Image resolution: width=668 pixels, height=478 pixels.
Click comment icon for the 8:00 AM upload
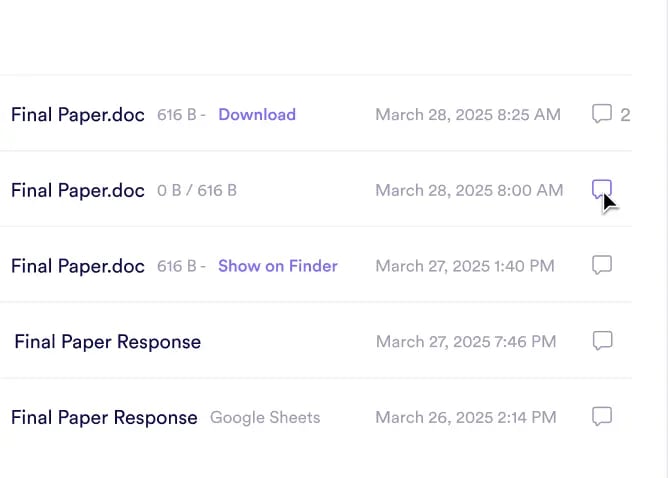[601, 189]
